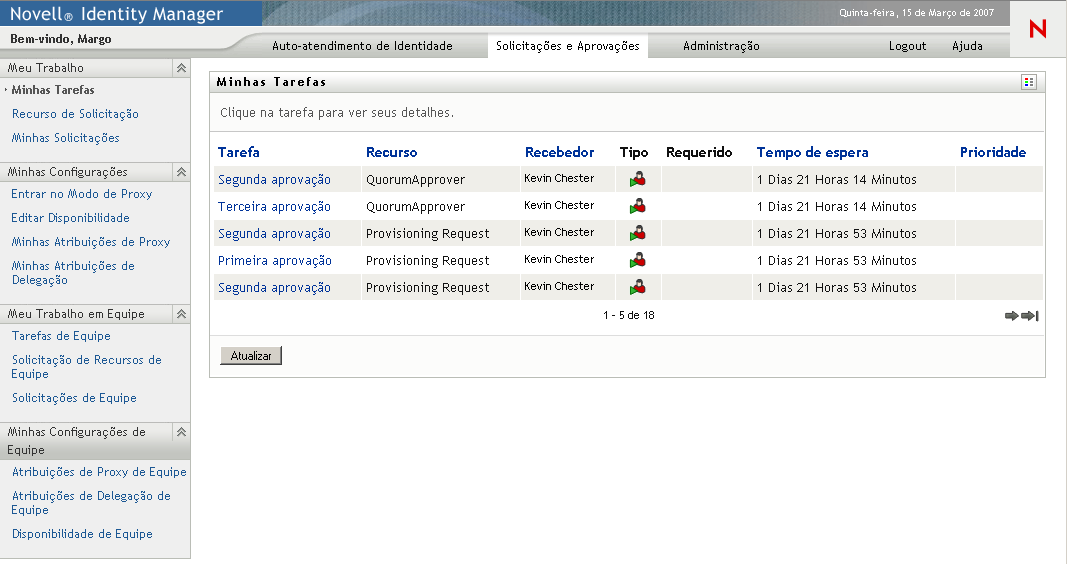Click 'QuorumApprover' in Terceira aprovação row
The image size is (1067, 564).
pos(416,207)
